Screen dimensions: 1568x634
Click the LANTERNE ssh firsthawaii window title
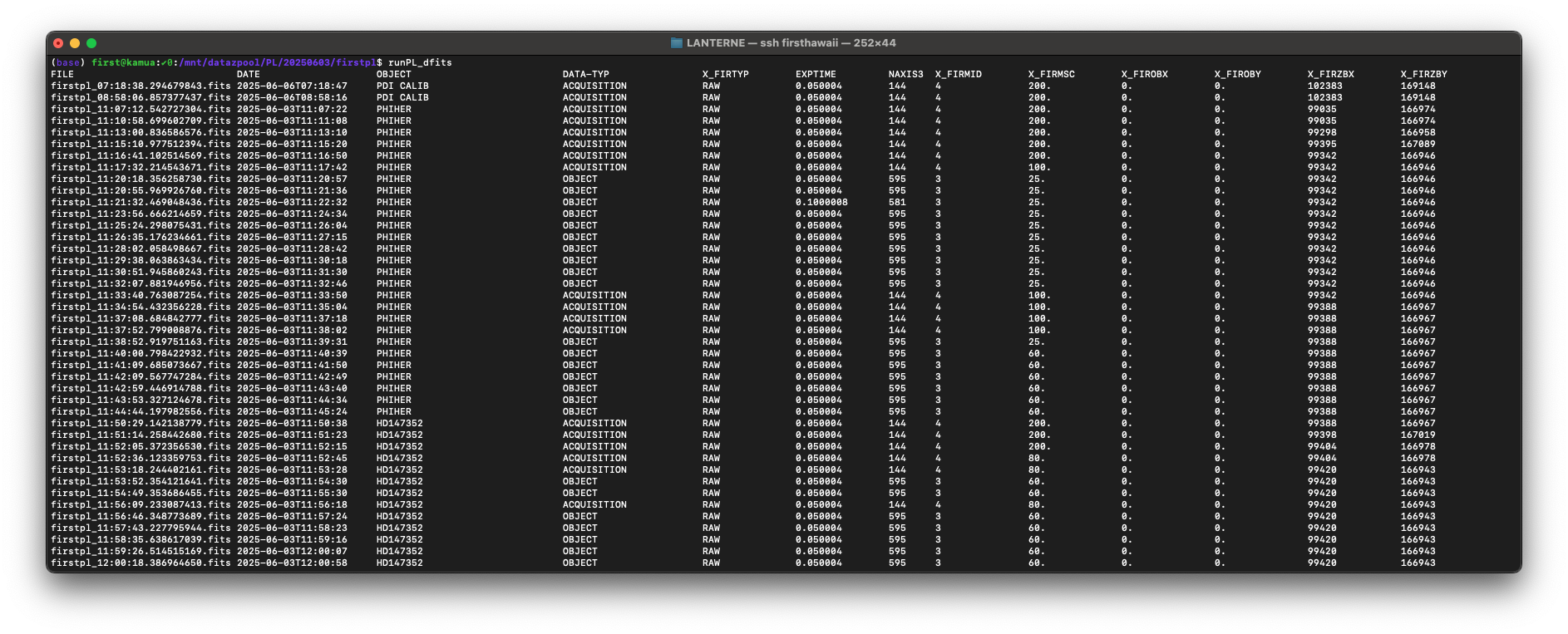(791, 43)
